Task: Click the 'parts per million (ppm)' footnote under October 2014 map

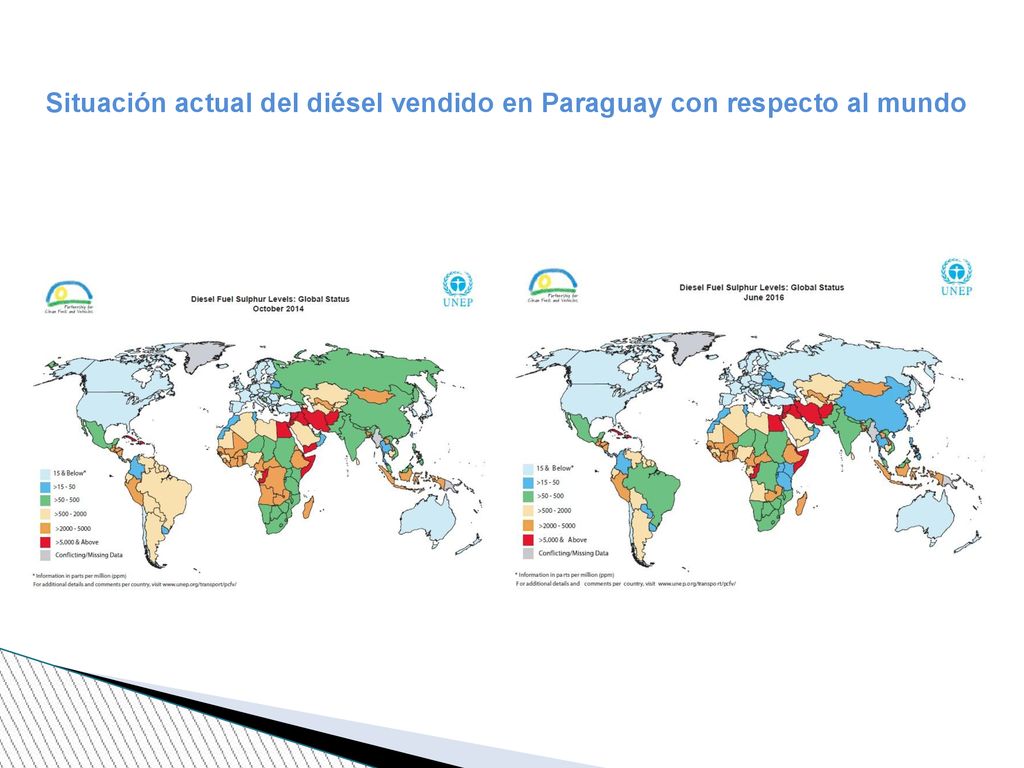Action: point(80,576)
